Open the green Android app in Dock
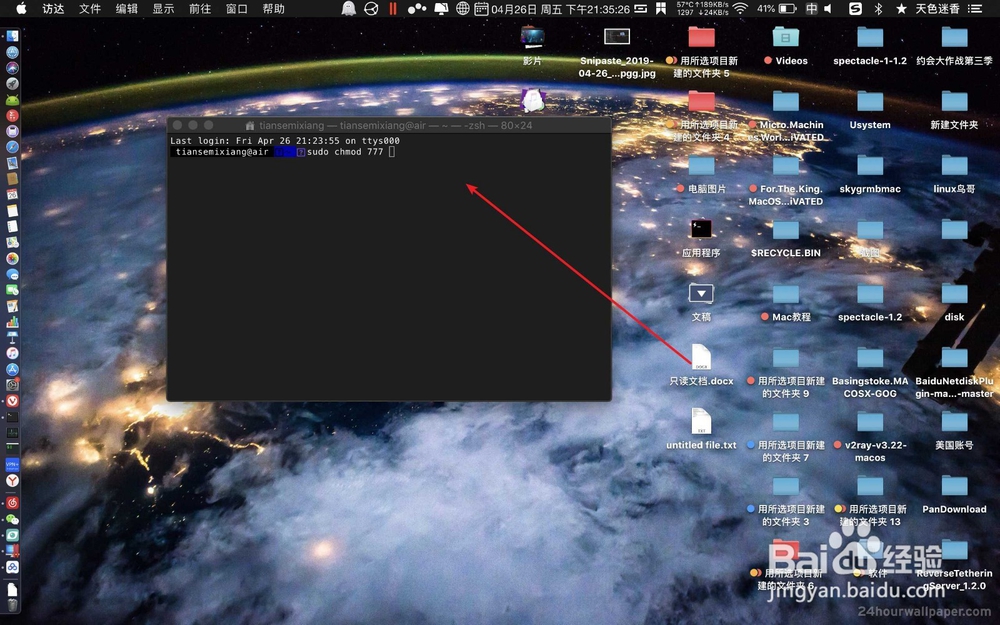1000x625 pixels. click(12, 99)
